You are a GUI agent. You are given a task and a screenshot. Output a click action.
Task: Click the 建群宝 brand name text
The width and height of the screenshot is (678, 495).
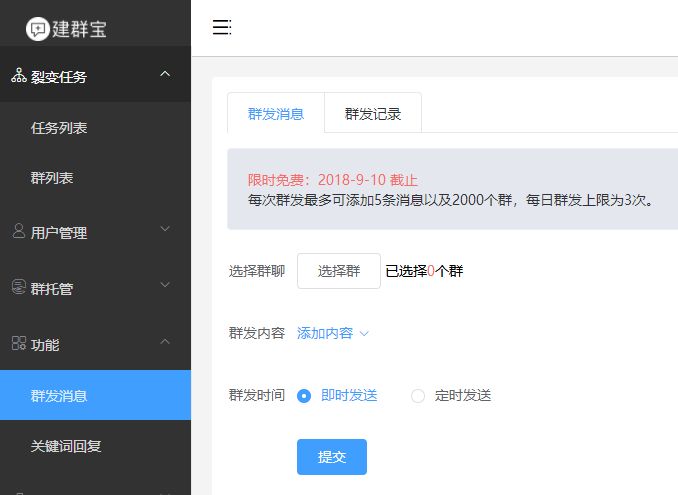click(x=80, y=29)
